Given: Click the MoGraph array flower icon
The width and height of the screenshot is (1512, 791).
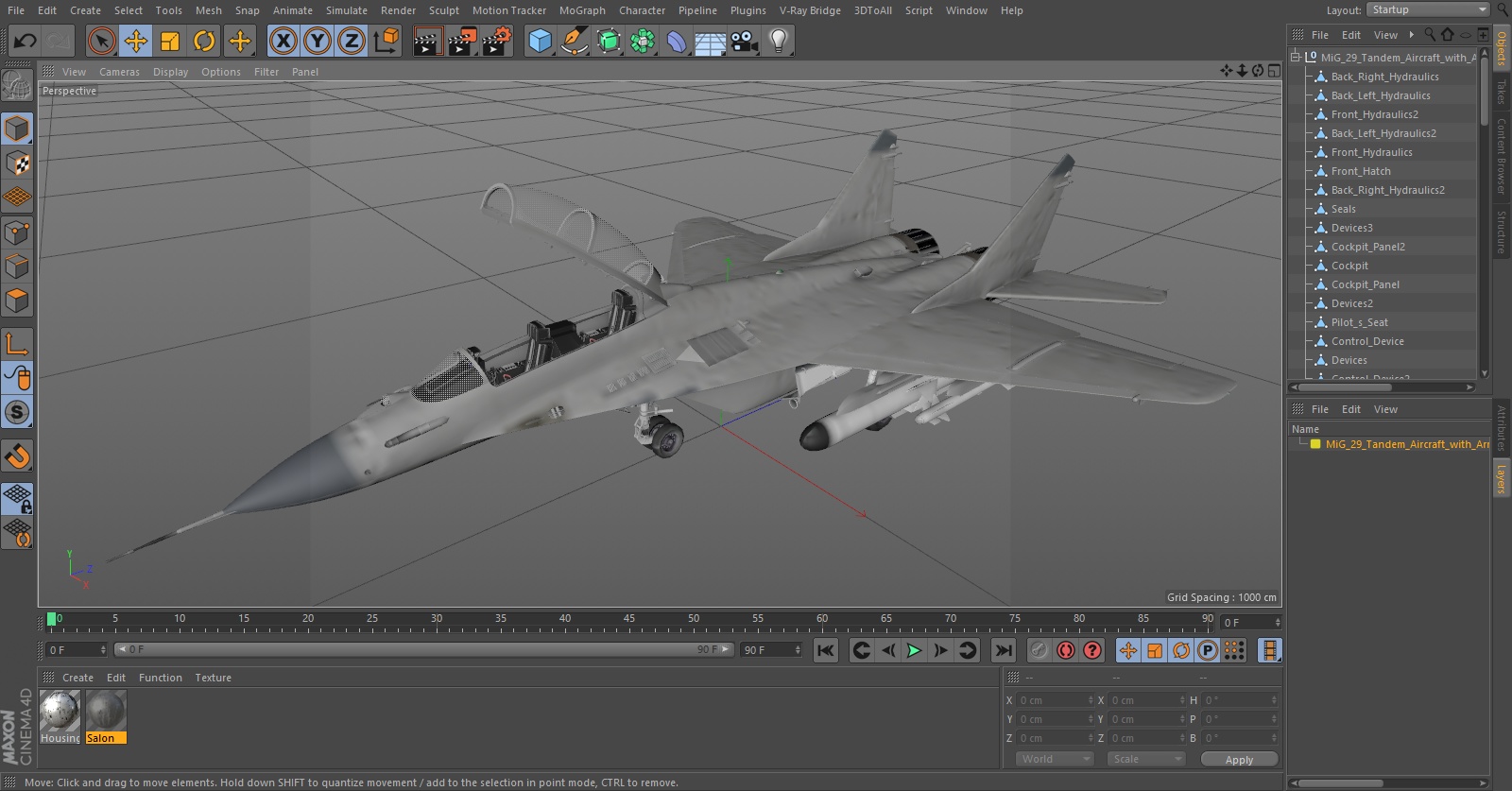Looking at the screenshot, I should tap(643, 41).
